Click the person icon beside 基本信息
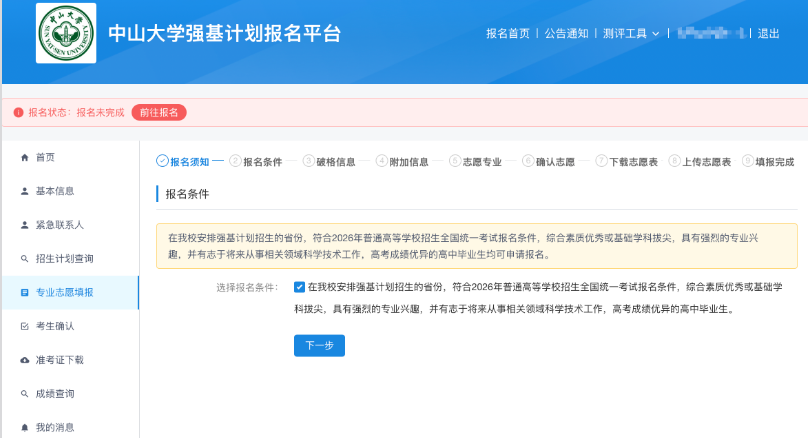This screenshot has width=808, height=438. [25, 191]
